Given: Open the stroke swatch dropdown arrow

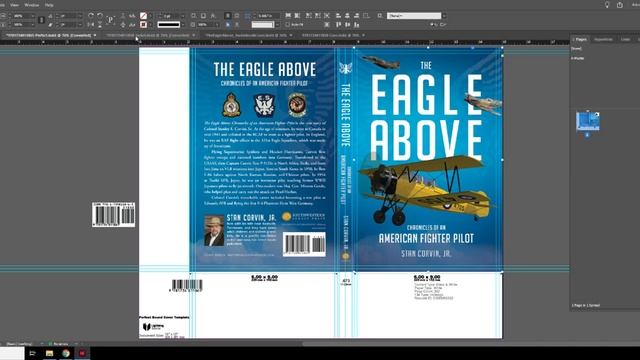Looking at the screenshot, I should coord(150,24).
